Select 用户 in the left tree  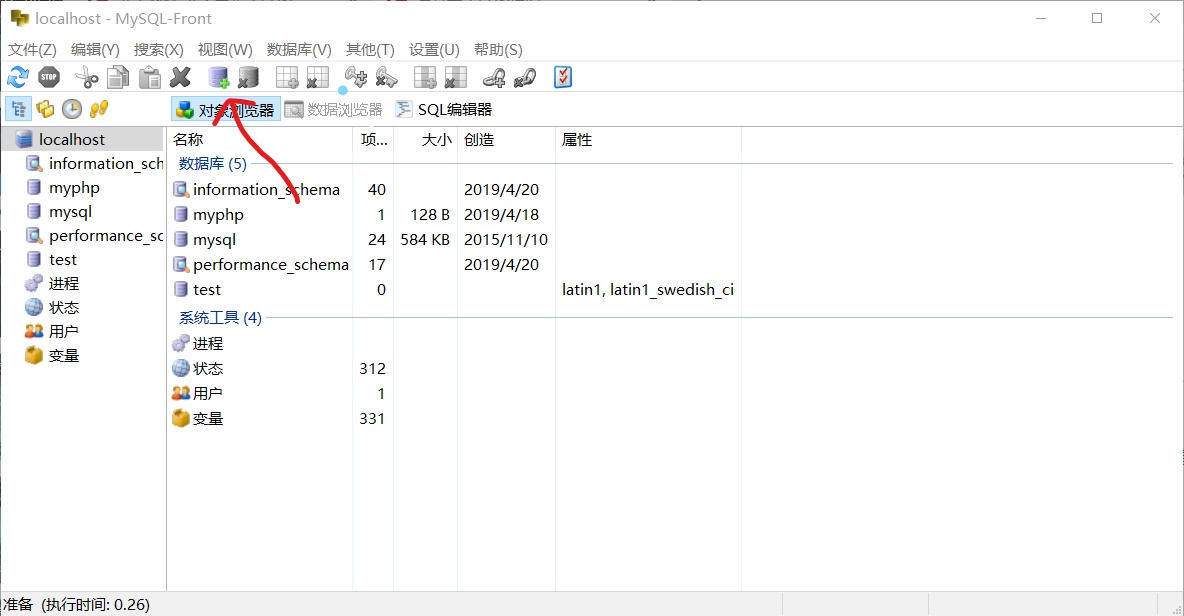(x=63, y=331)
